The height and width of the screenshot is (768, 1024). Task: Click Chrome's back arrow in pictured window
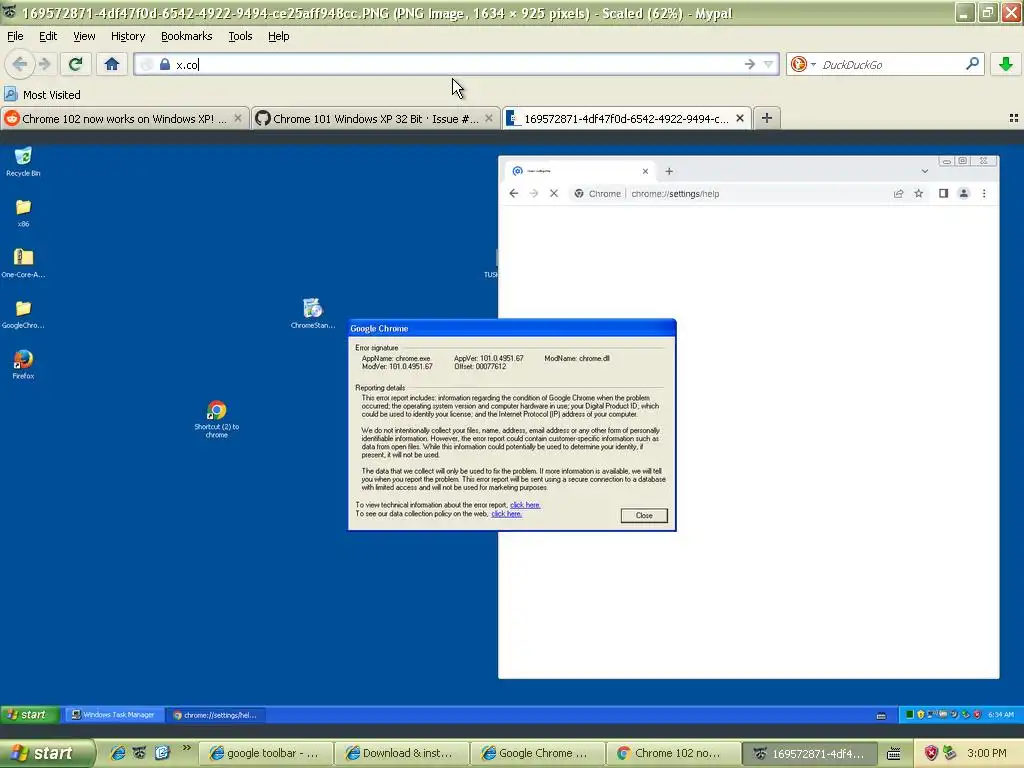coord(514,193)
